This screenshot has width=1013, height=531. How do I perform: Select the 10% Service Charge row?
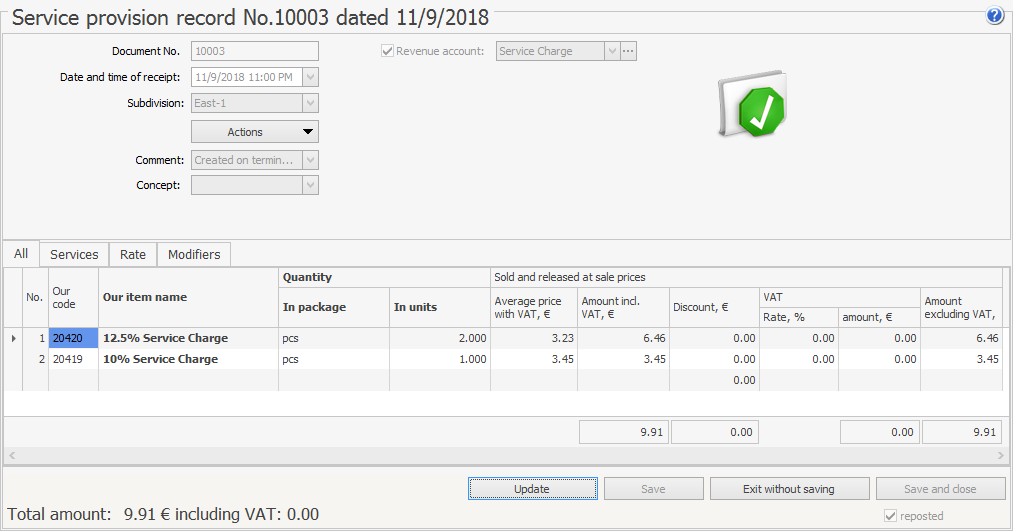160,359
